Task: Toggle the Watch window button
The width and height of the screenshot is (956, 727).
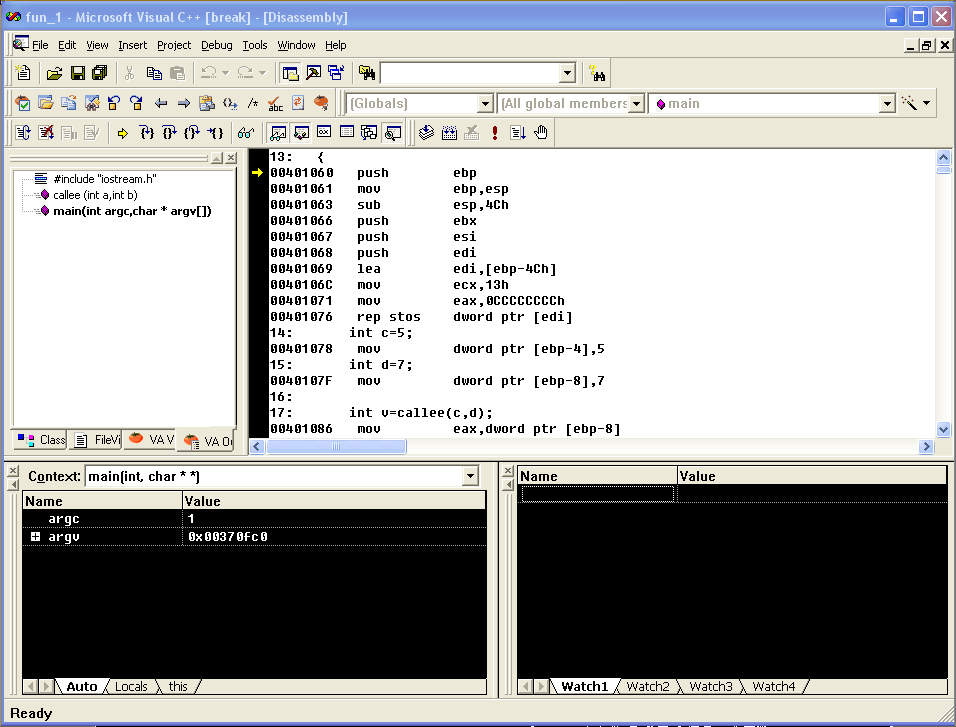Action: 278,133
